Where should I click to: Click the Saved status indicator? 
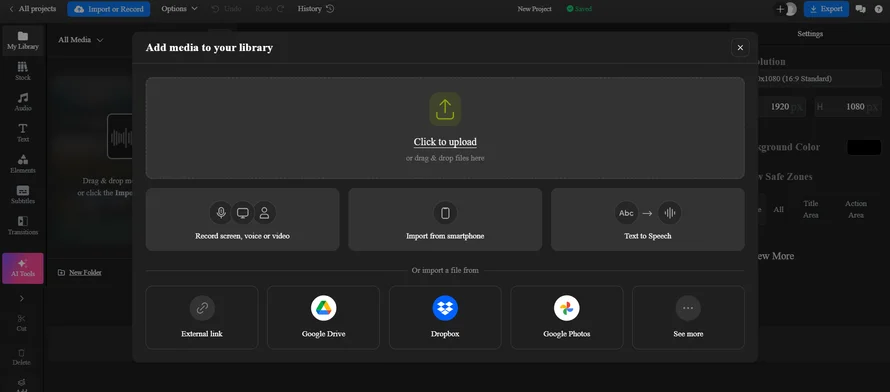[x=579, y=9]
